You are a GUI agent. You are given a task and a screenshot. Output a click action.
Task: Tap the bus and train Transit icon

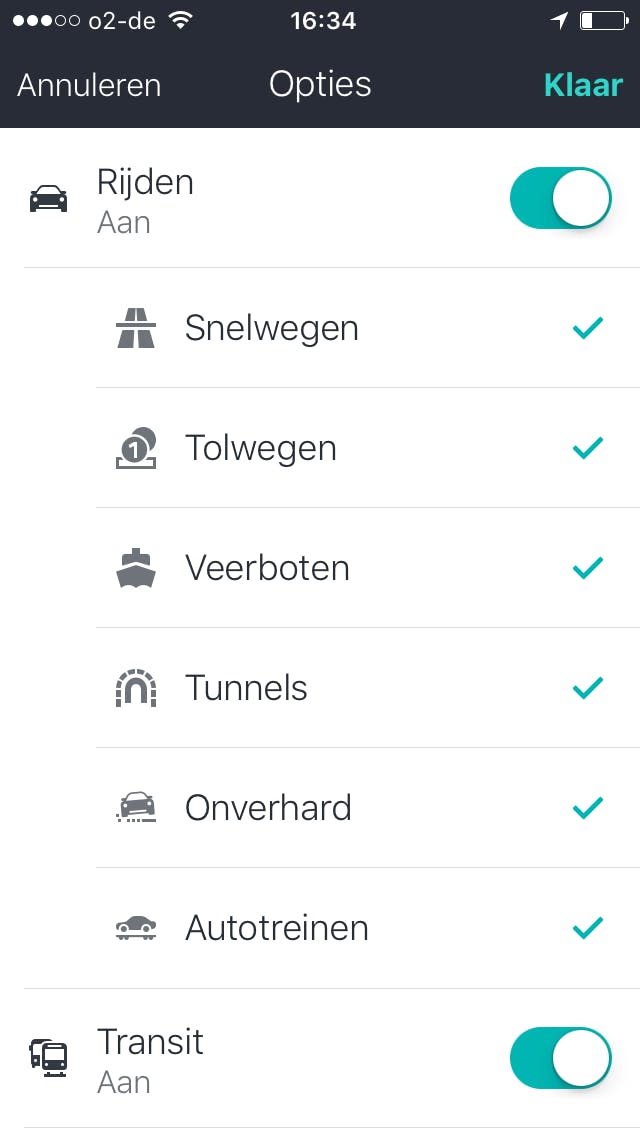(48, 1057)
